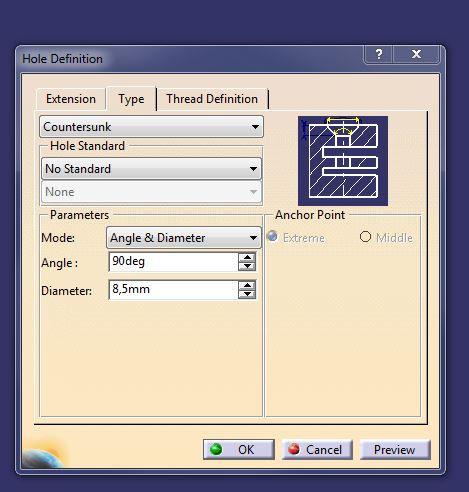Confirm with the OK button
This screenshot has height=492, width=469.
[x=239, y=449]
